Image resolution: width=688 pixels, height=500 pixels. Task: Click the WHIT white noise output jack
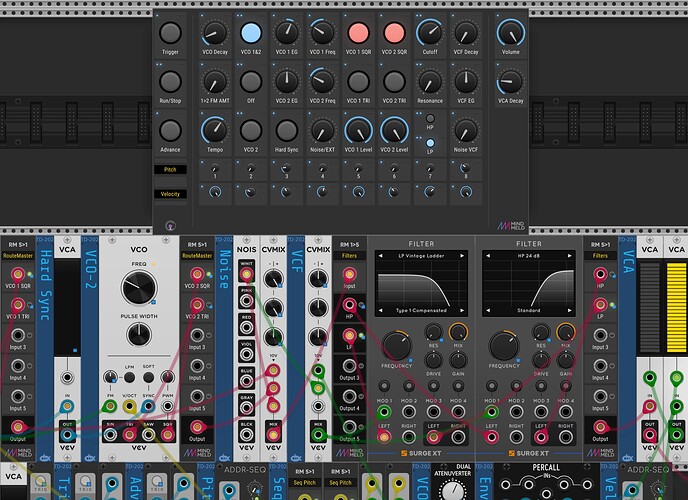[247, 275]
